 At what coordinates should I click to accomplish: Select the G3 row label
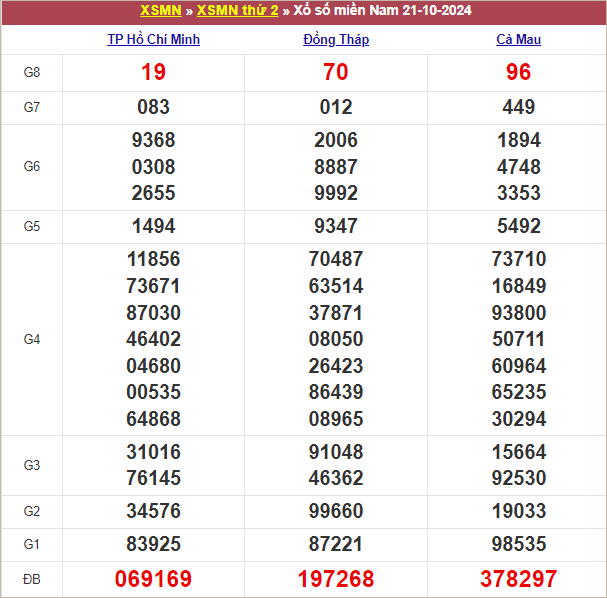tap(32, 465)
